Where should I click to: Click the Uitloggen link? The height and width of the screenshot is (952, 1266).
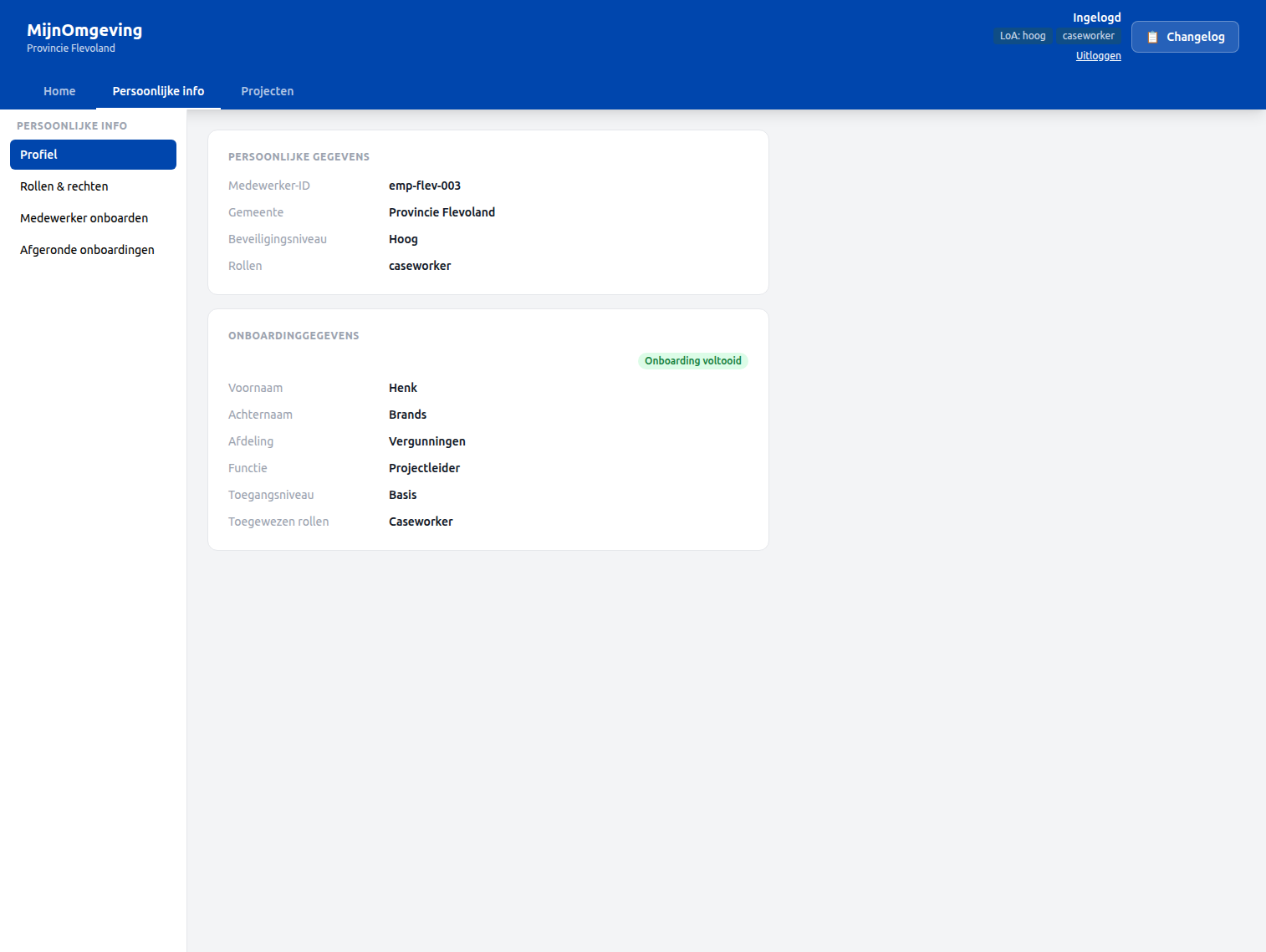click(x=1098, y=55)
